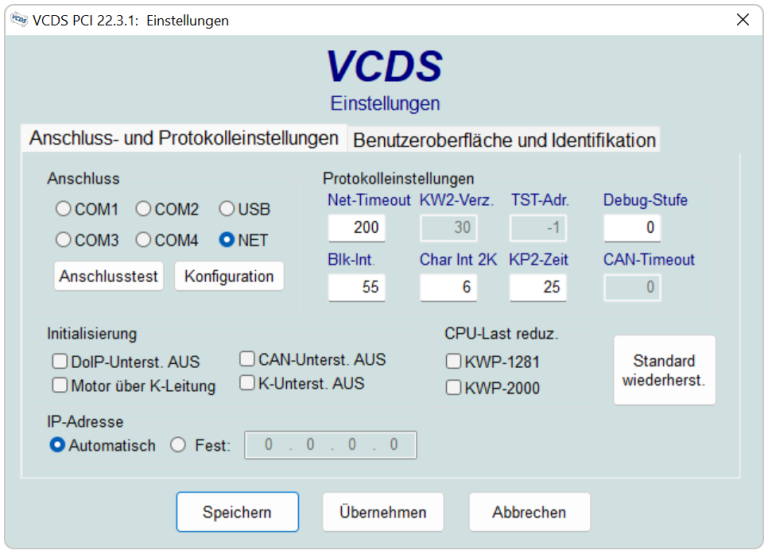
Task: Click Standard wiederherst. button
Action: (664, 370)
